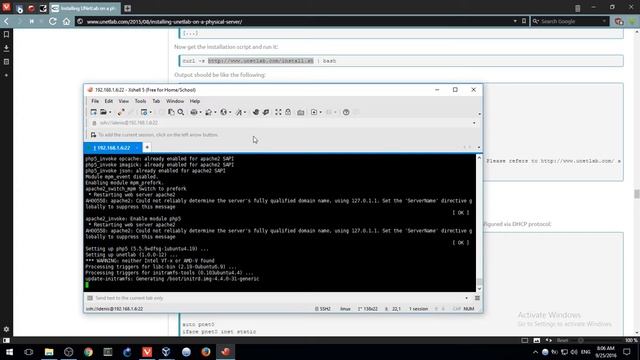Viewport: 640px width, 360px height.
Task: Click the Disconnect icon in Xshell toolbar
Action: 121,112
